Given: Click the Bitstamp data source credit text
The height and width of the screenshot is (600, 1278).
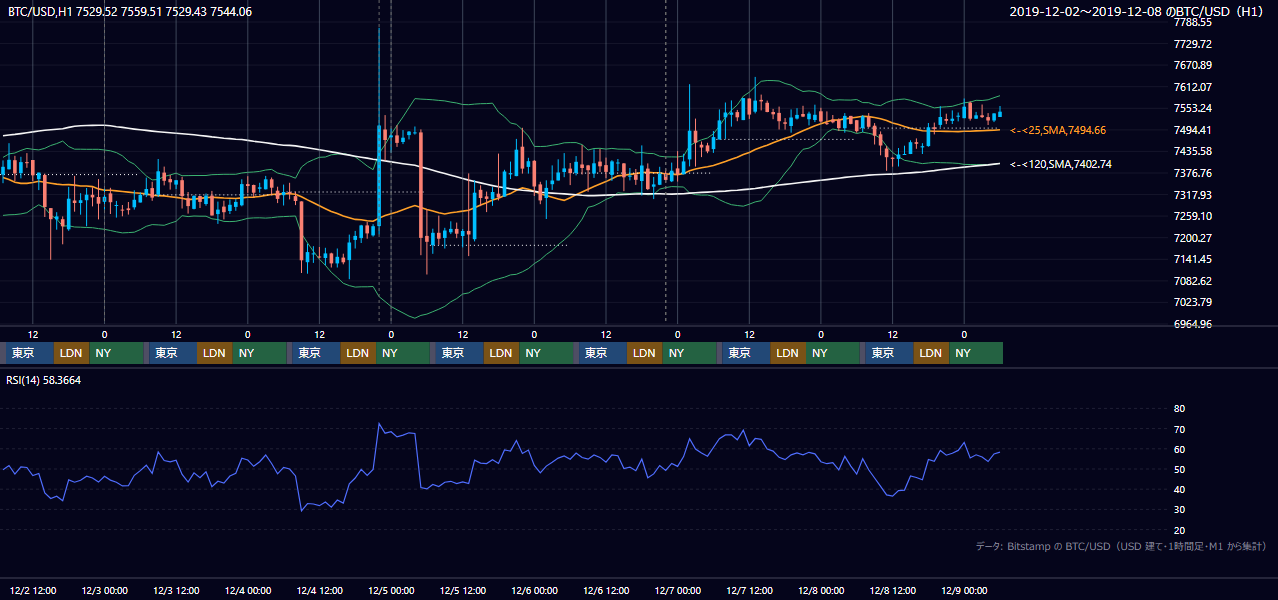Looking at the screenshot, I should coord(1121,546).
